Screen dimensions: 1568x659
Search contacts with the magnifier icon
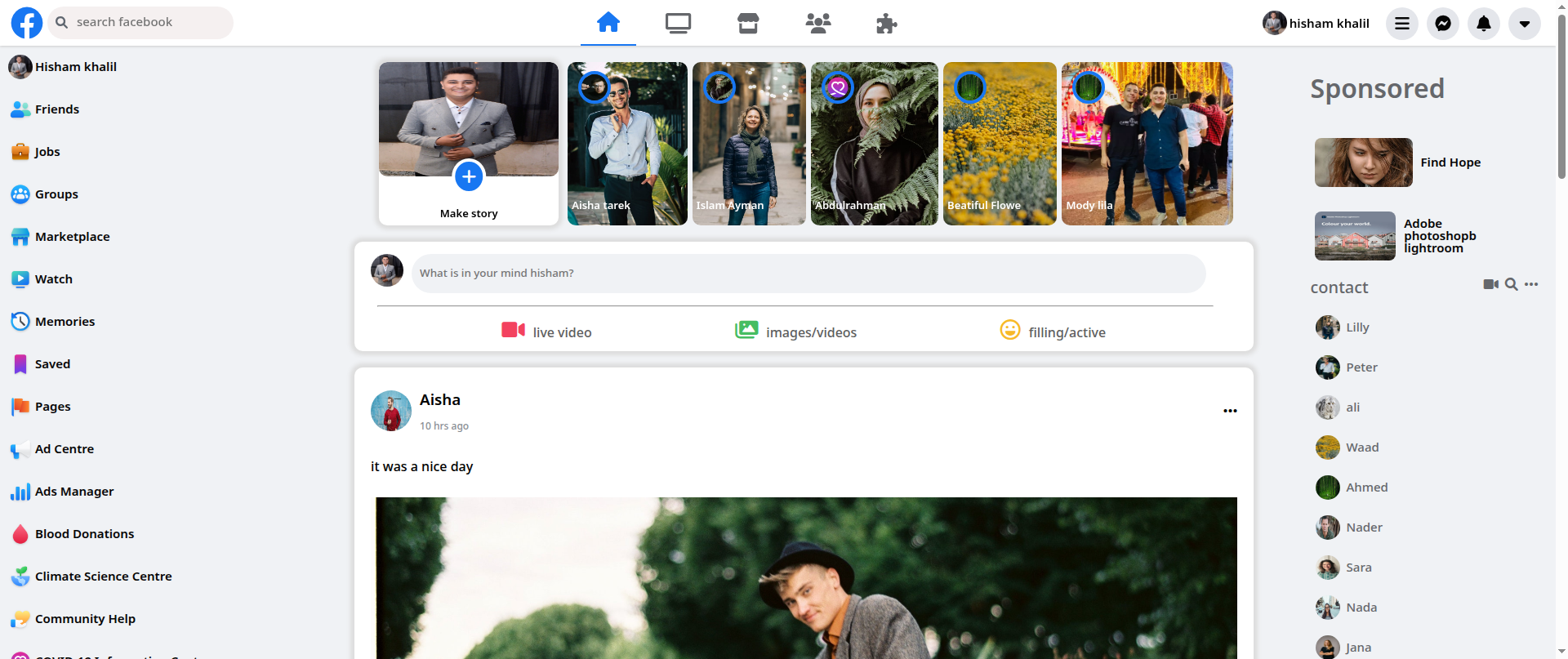point(1512,284)
